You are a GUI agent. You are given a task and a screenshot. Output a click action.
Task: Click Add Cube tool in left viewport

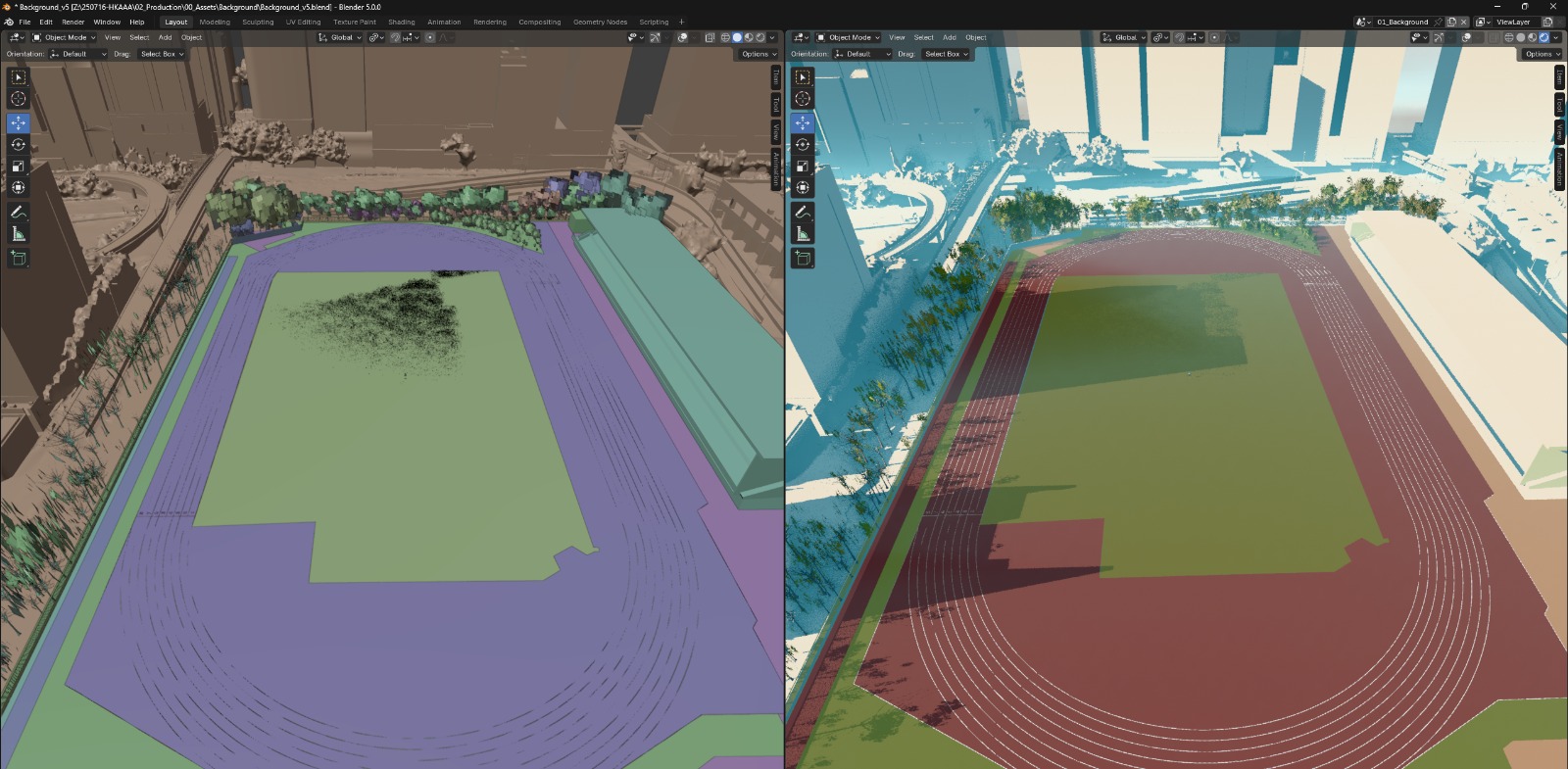tap(18, 258)
